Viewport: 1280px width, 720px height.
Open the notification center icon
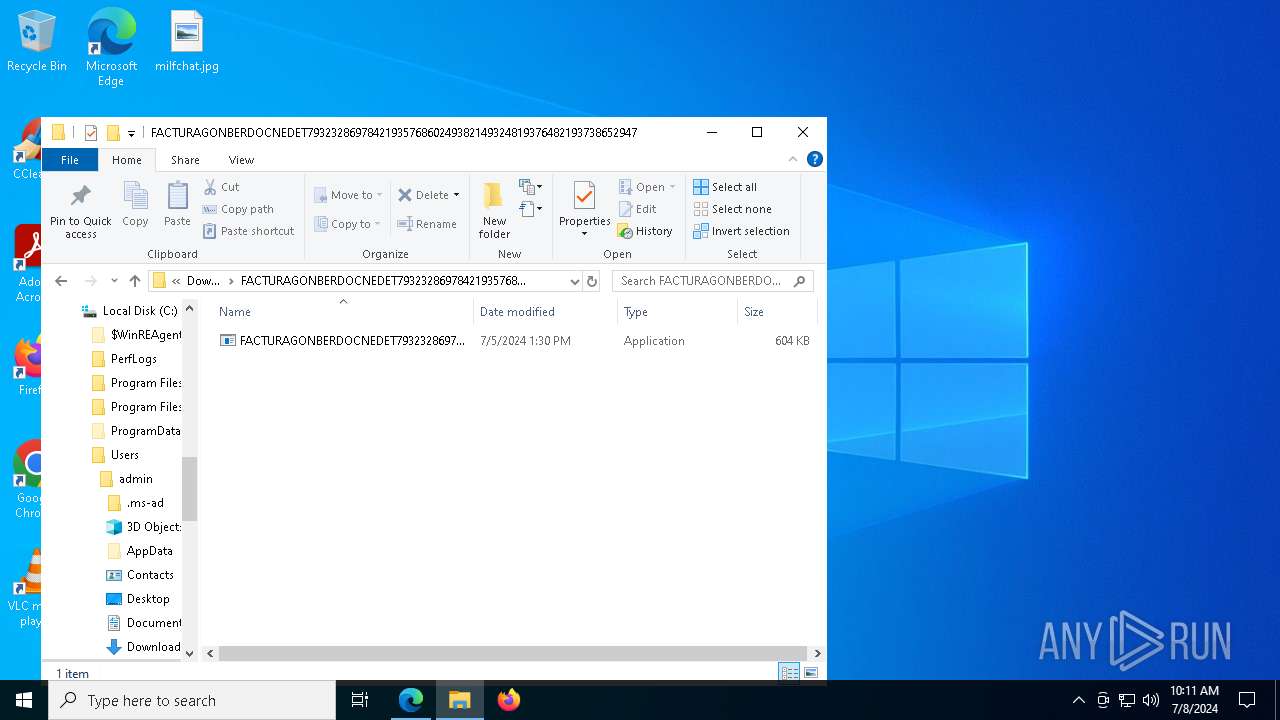click(x=1247, y=700)
